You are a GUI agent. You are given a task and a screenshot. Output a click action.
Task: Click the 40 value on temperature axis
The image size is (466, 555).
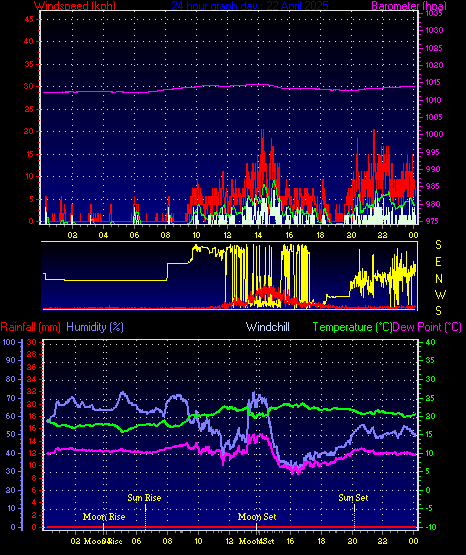coord(431,342)
